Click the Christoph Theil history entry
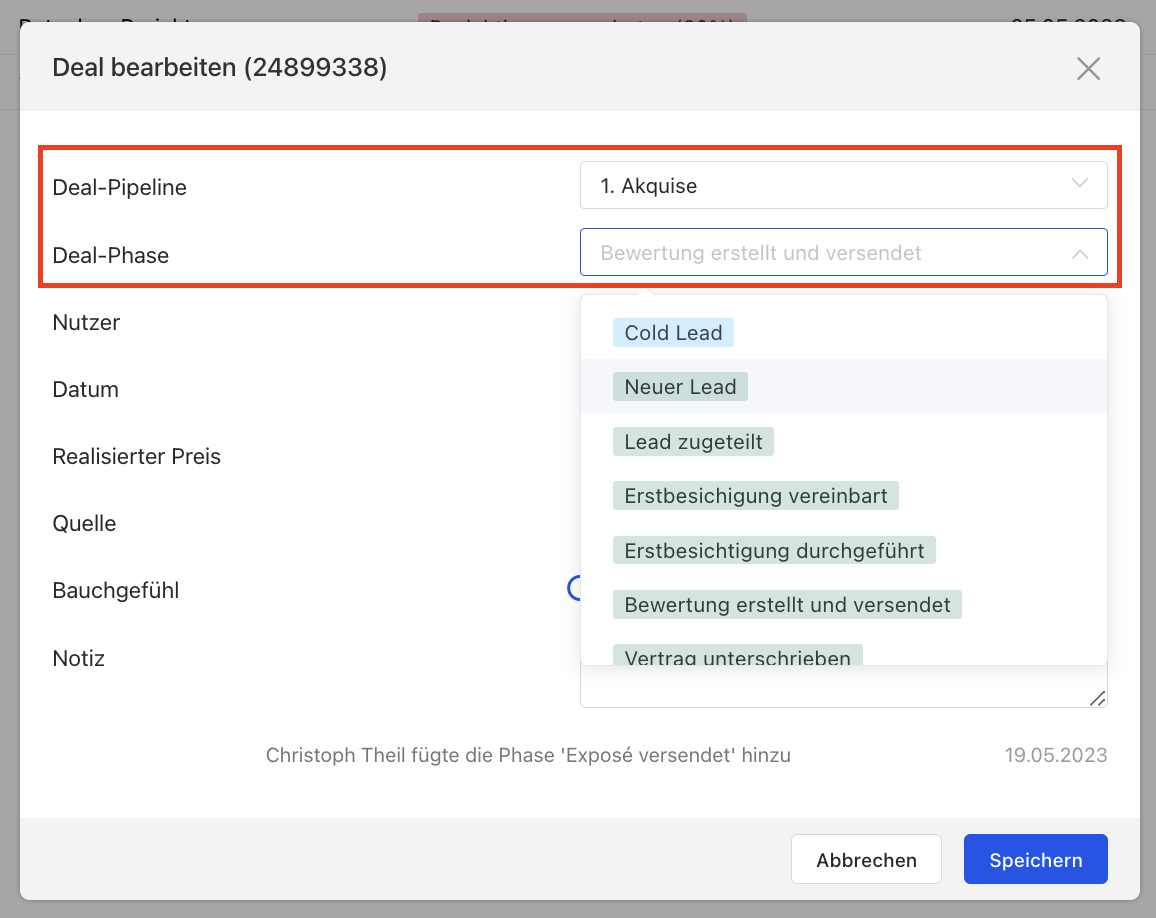Screen dimensions: 1156x918 pos(528,755)
